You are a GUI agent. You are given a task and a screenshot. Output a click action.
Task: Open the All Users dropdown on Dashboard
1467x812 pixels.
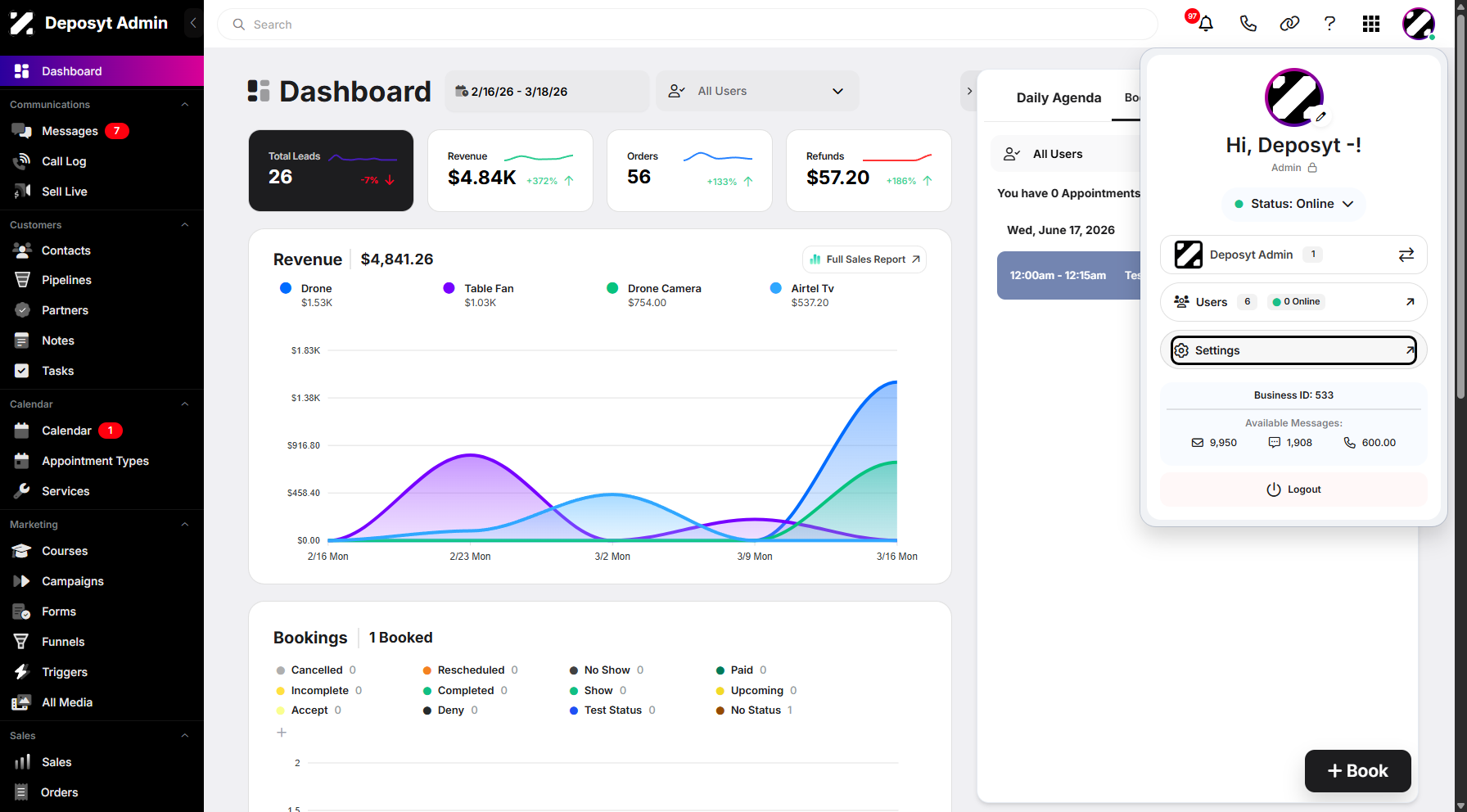757,91
